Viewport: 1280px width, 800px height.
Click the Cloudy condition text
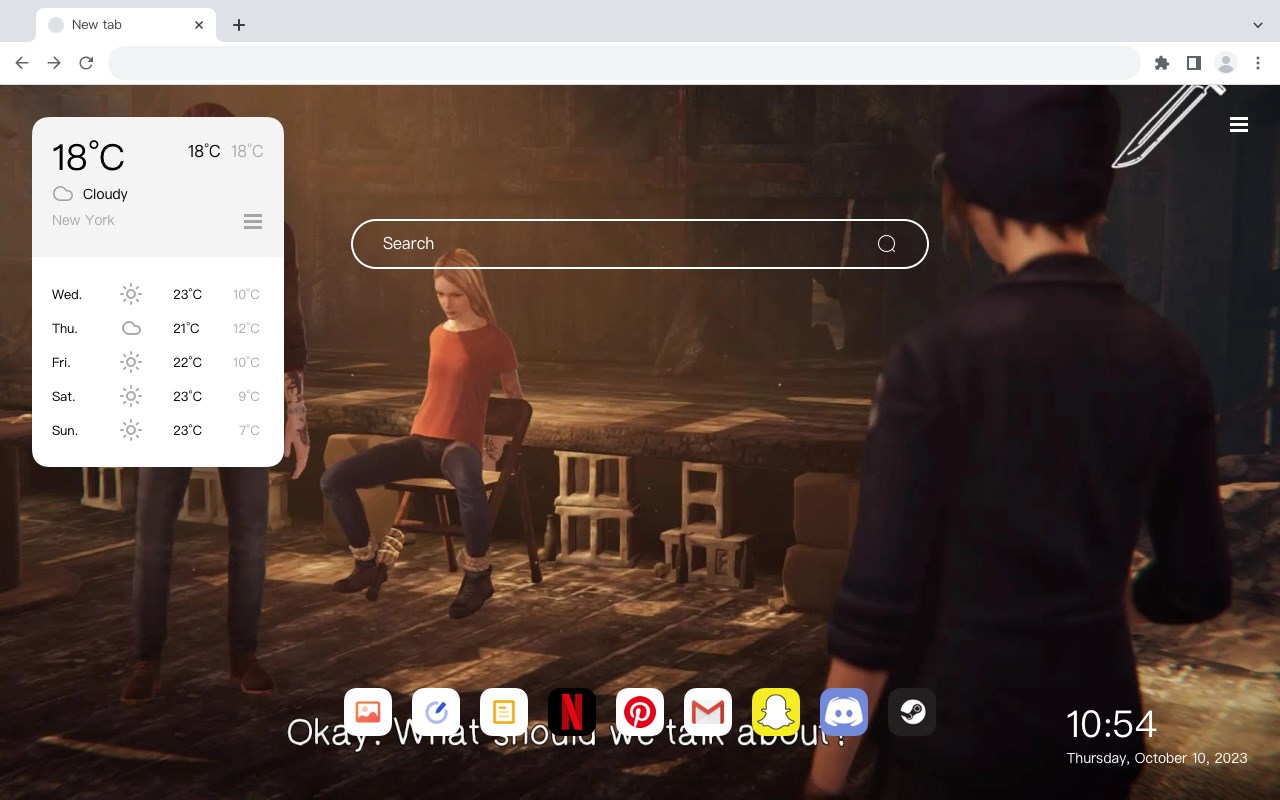[105, 194]
